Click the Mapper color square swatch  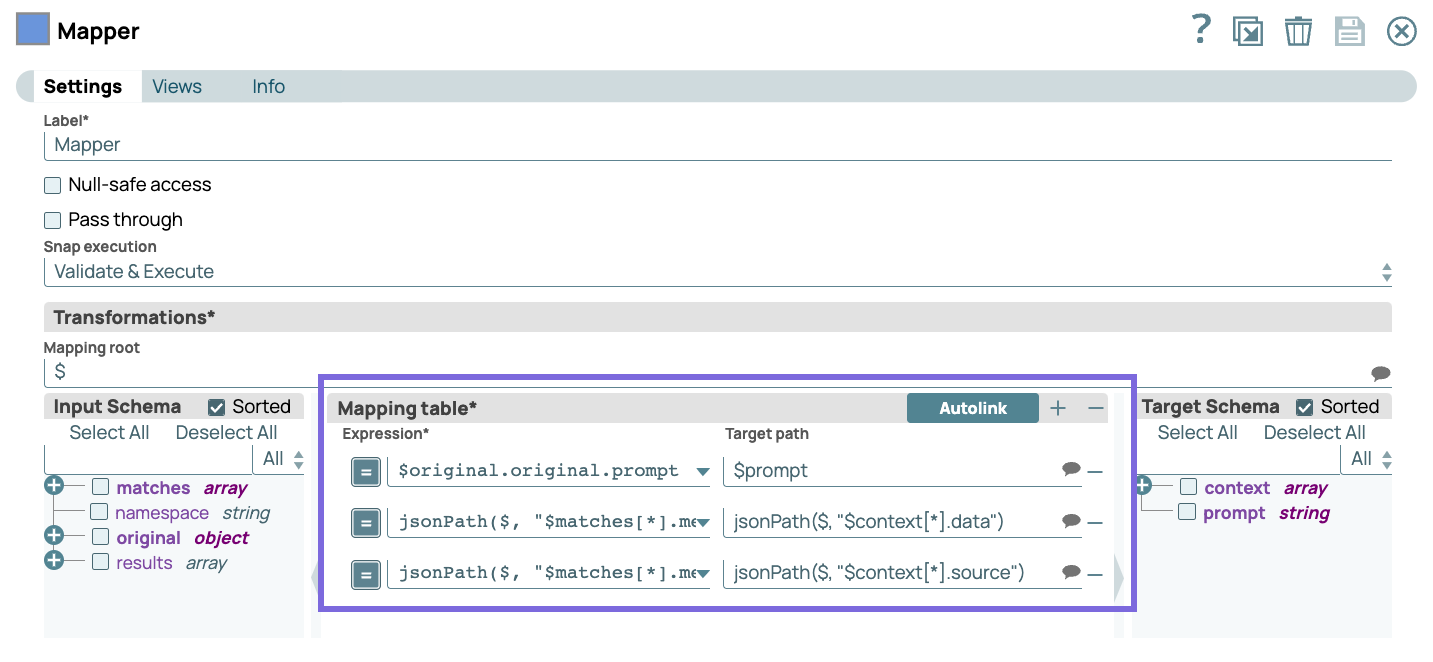coord(33,29)
